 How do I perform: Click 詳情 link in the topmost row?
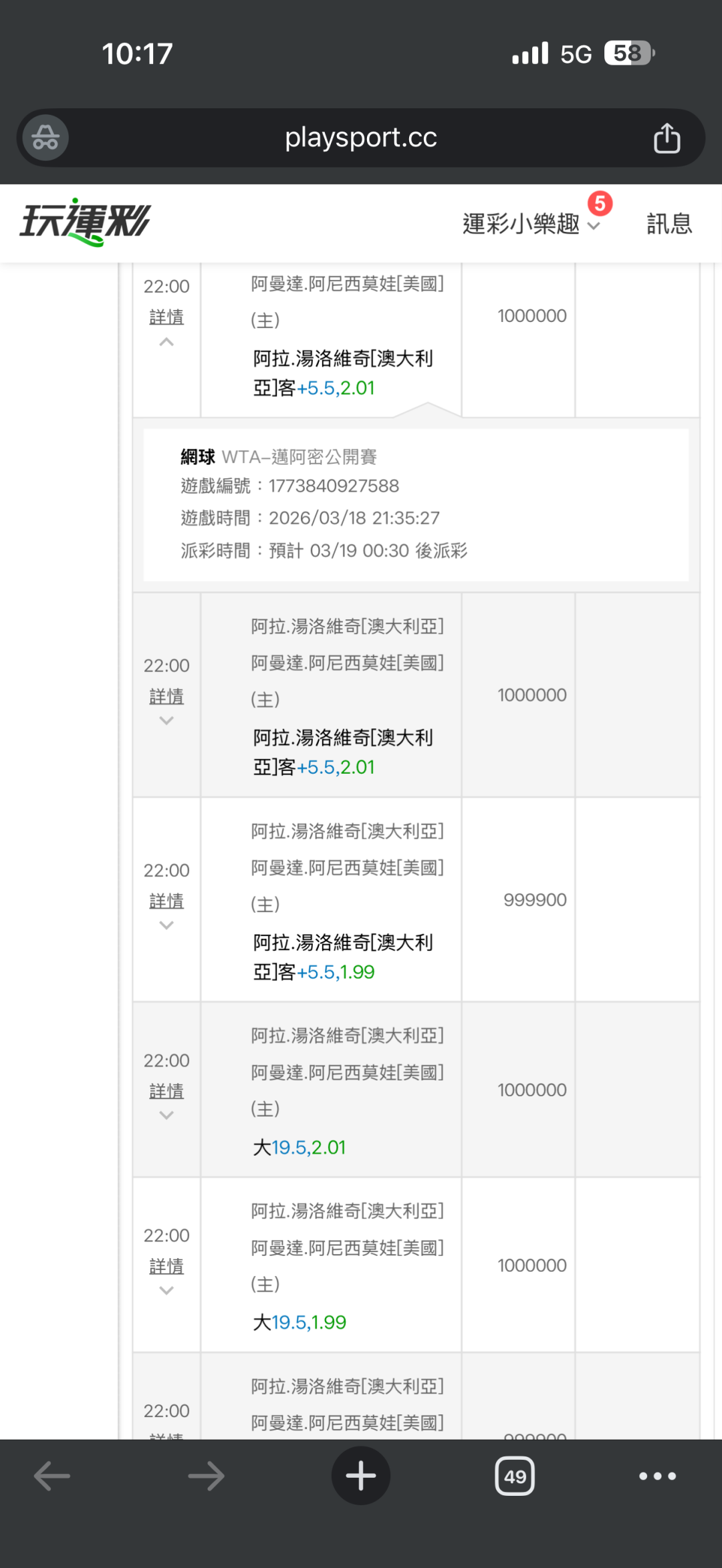[166, 317]
